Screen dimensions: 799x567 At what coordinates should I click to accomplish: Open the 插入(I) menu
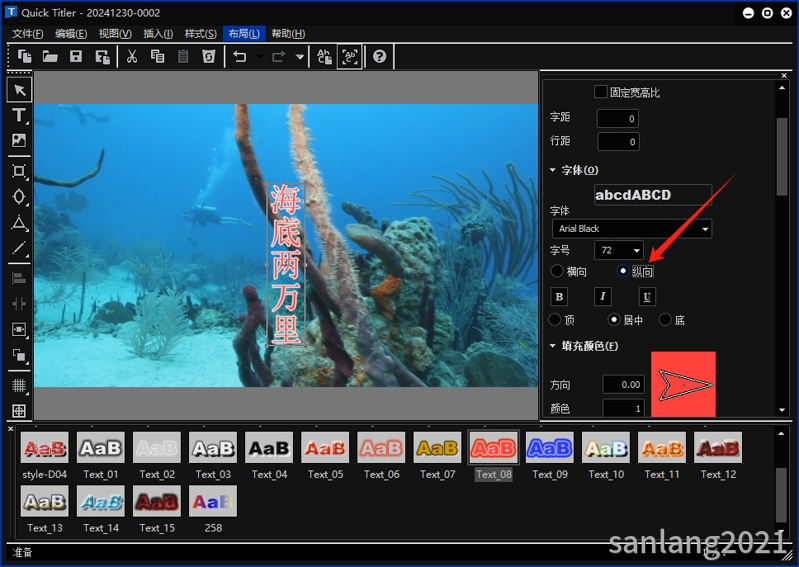pos(158,34)
